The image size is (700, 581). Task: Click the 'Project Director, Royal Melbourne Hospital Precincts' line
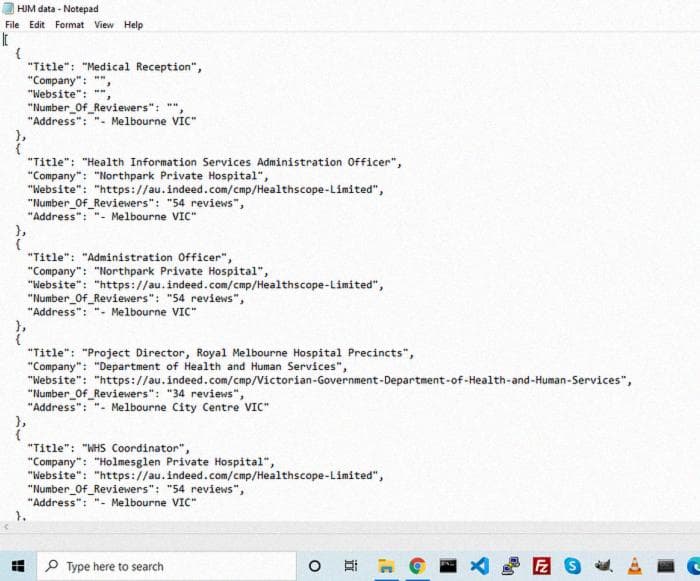(221, 353)
